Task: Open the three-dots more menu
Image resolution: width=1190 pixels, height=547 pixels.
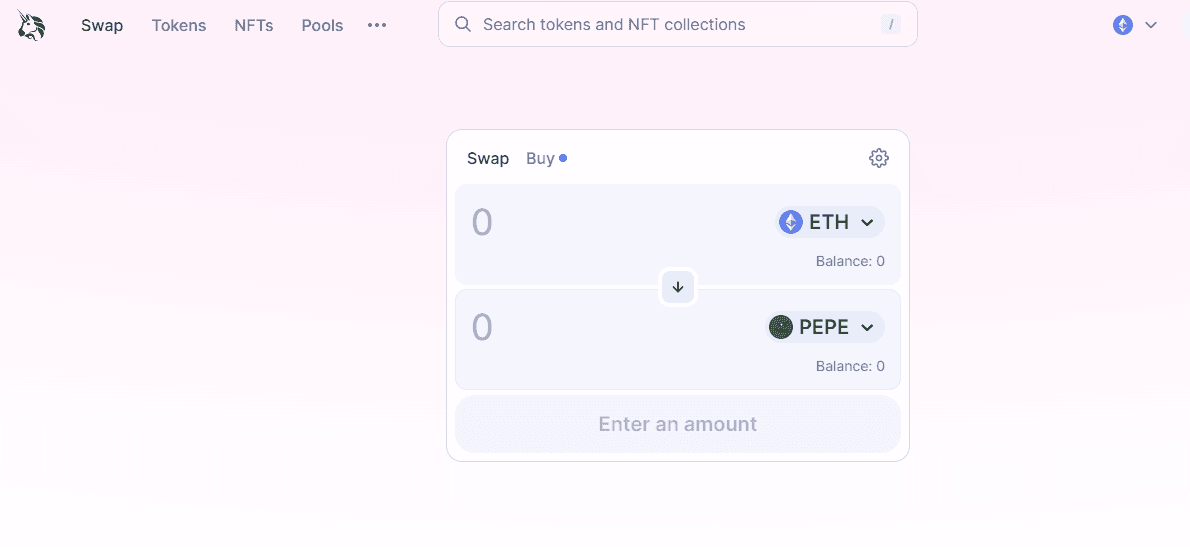Action: pyautogui.click(x=377, y=25)
